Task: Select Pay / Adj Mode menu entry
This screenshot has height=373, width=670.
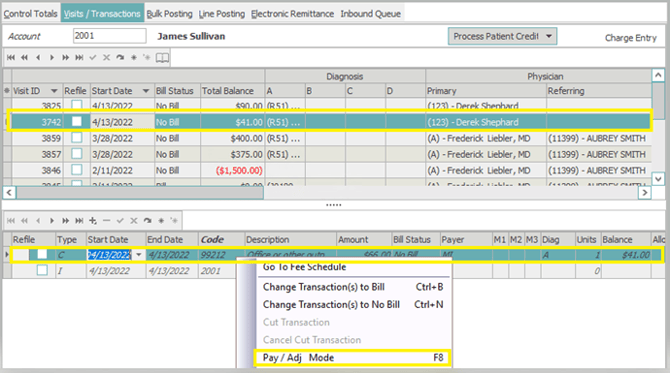Action: [x=353, y=358]
